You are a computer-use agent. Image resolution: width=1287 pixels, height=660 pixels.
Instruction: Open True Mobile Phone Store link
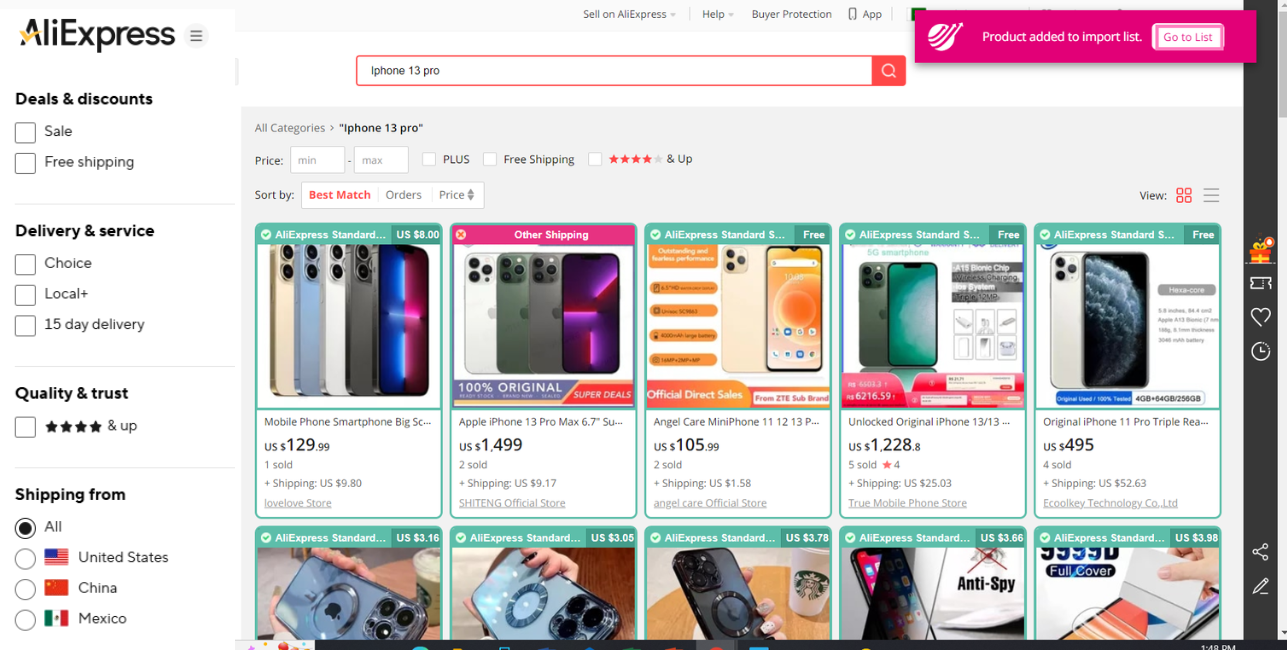tap(908, 503)
